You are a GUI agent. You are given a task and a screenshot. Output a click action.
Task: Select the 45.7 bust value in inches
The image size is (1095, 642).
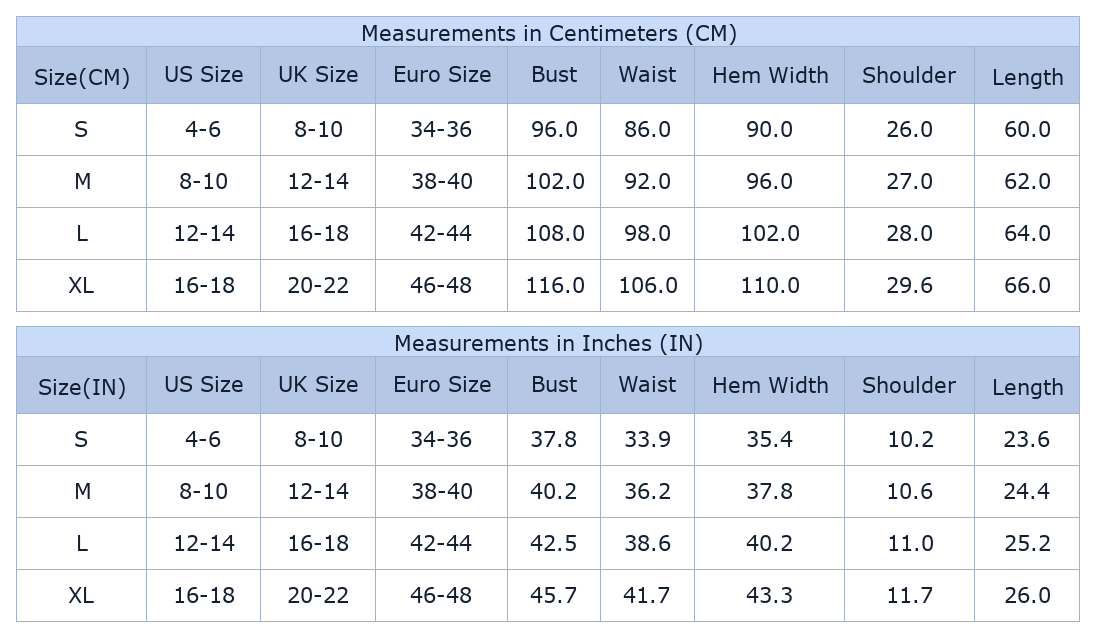click(554, 595)
